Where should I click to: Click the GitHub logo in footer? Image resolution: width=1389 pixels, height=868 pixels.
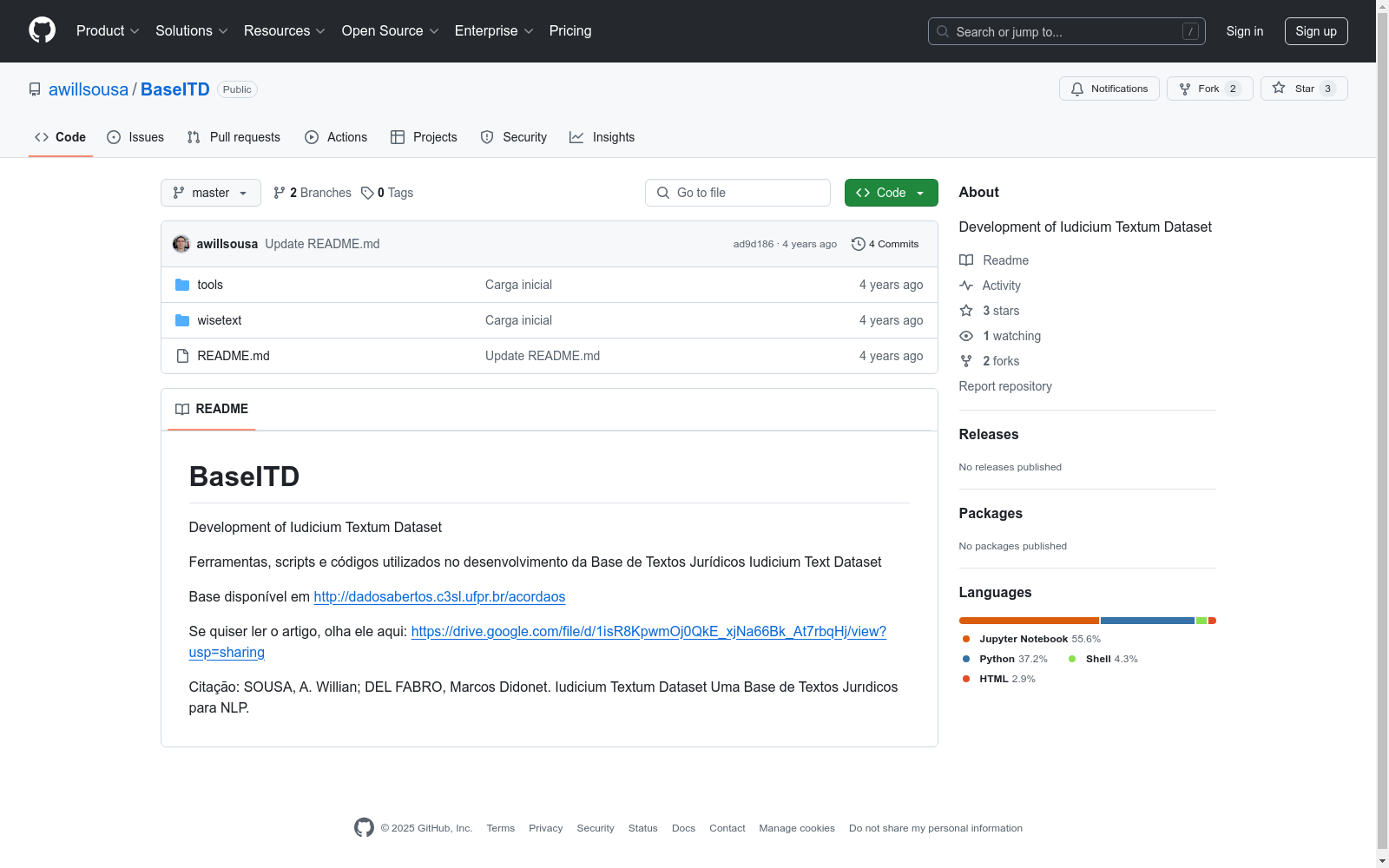point(364,828)
